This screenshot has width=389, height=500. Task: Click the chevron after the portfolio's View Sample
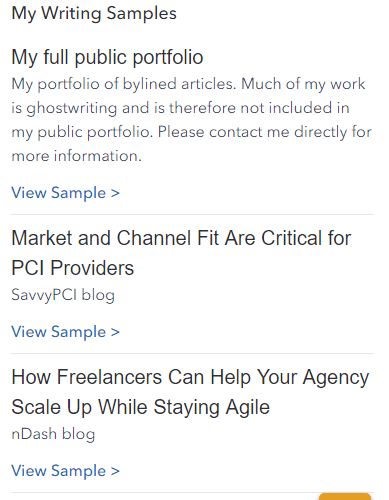115,193
